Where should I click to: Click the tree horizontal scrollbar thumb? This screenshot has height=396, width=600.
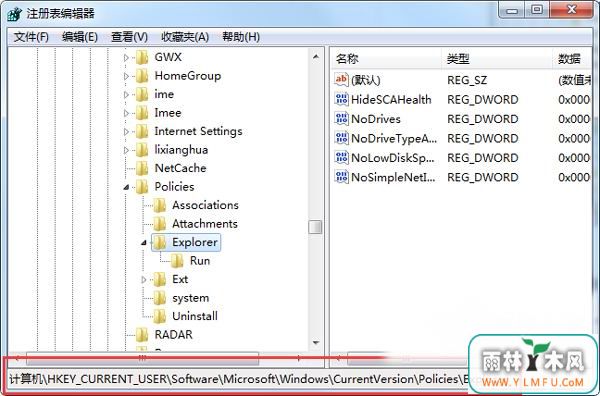[x=142, y=358]
